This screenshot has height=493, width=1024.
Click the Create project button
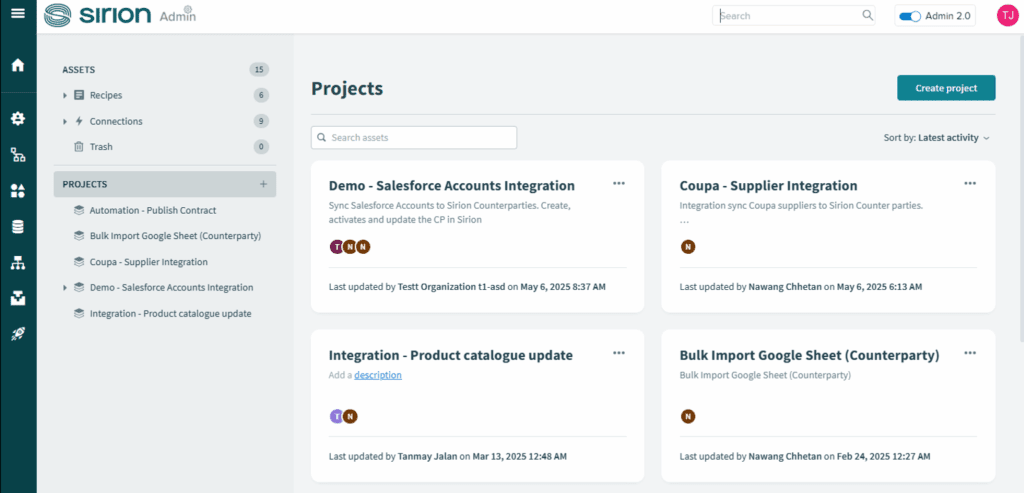(946, 88)
